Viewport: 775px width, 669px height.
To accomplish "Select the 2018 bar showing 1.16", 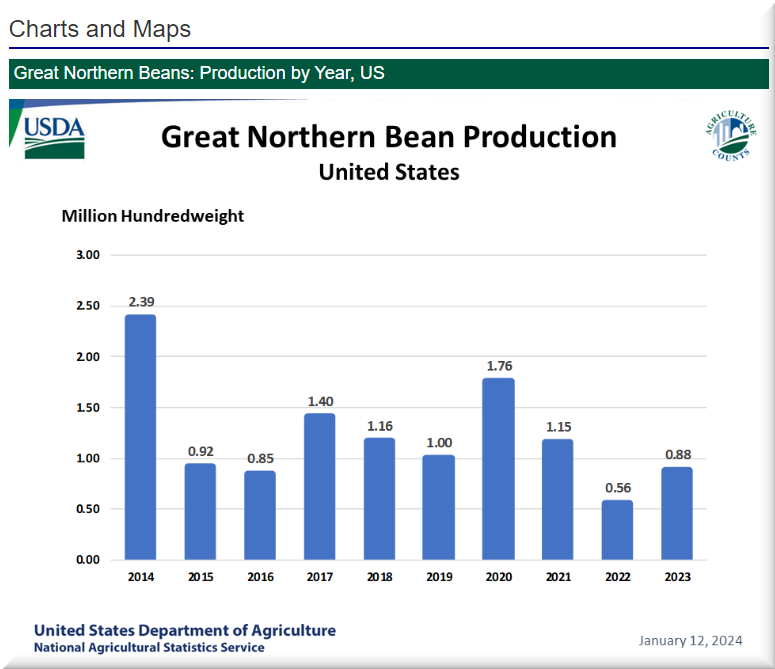I will point(378,499).
